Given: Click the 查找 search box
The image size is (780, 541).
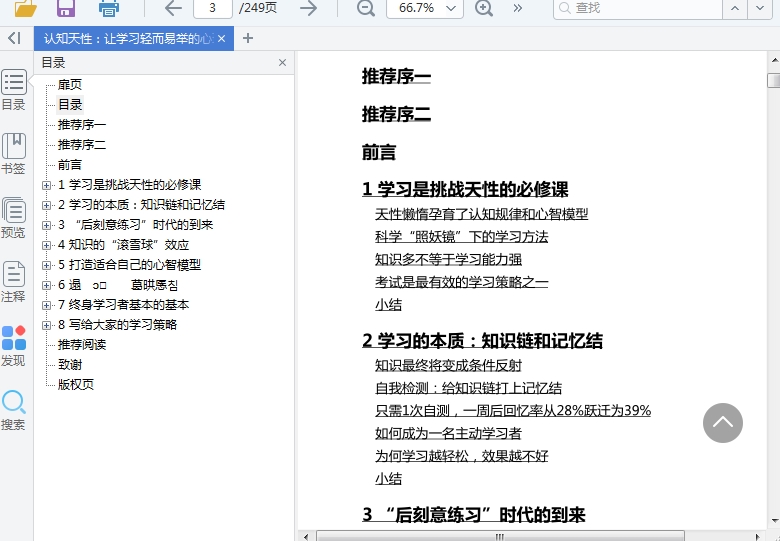Looking at the screenshot, I should coord(638,8).
